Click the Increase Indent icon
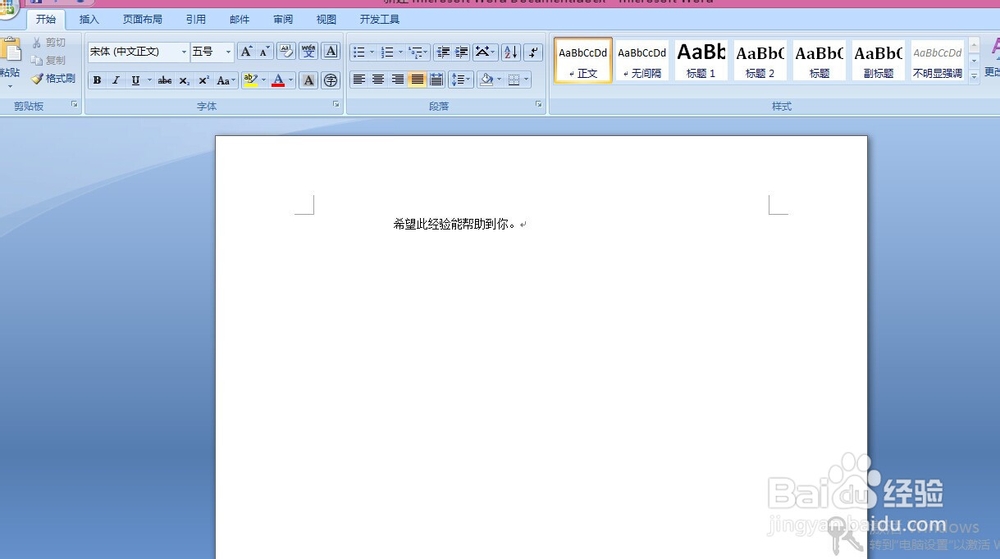Image resolution: width=1000 pixels, height=559 pixels. (x=462, y=52)
